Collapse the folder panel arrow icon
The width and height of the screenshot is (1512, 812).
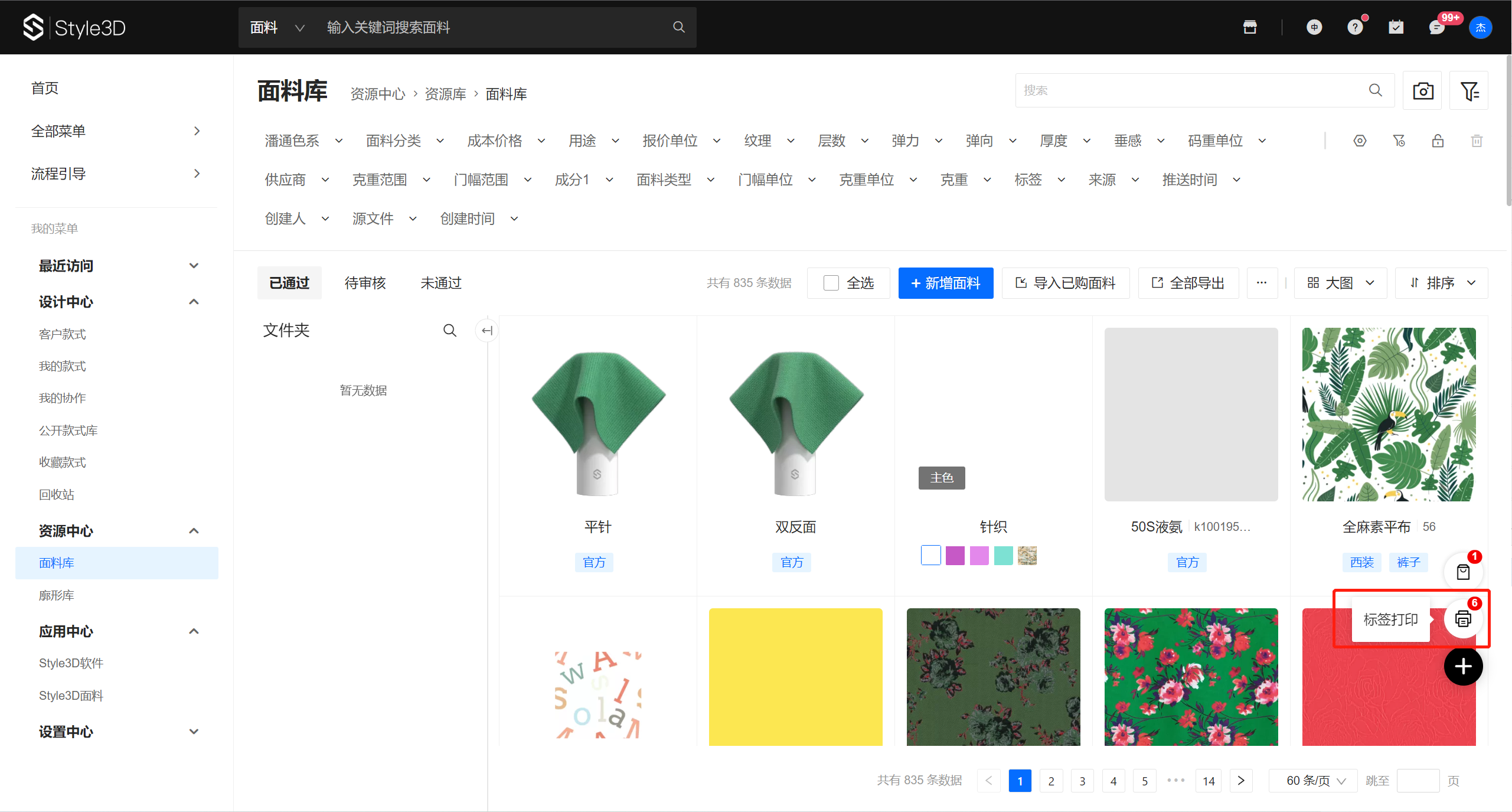pyautogui.click(x=486, y=331)
